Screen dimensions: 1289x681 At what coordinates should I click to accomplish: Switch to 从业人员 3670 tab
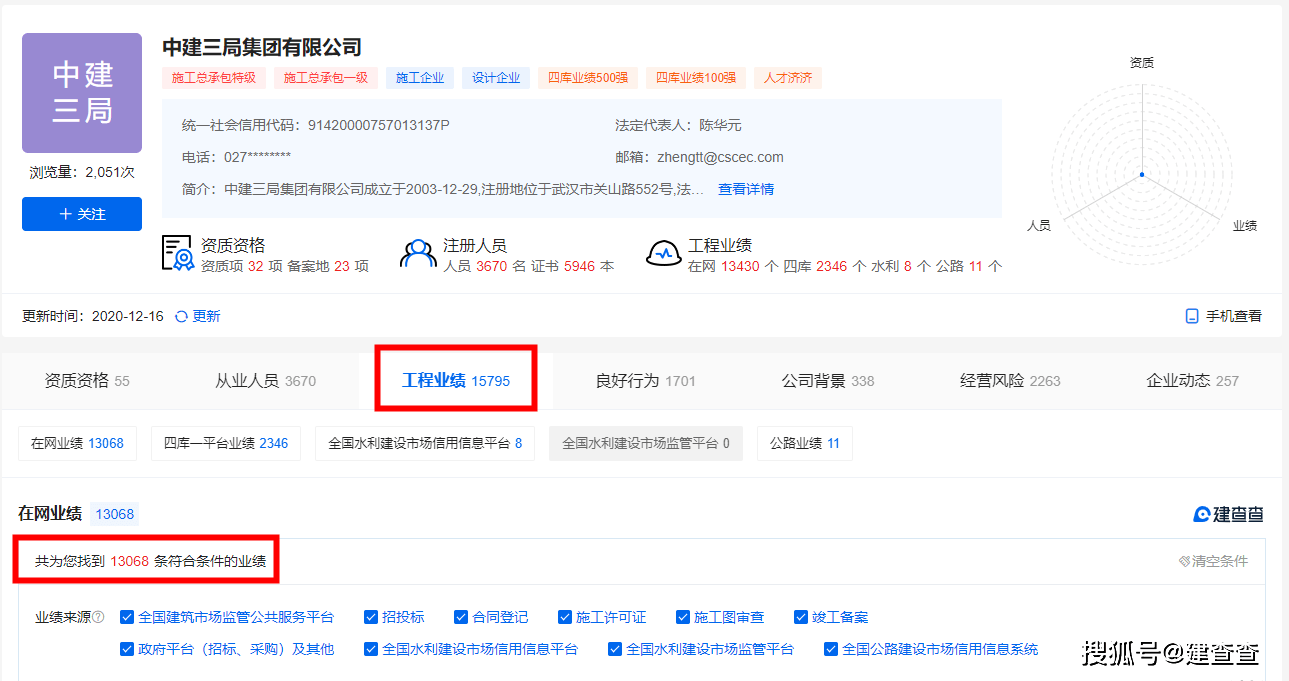tap(265, 381)
